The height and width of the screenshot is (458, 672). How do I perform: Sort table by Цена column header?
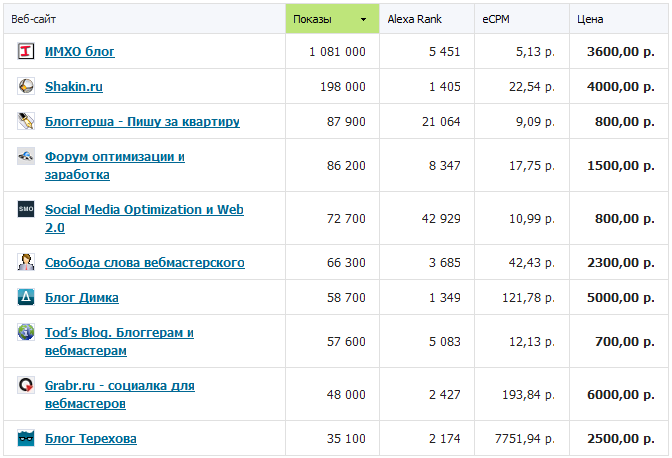(x=590, y=19)
